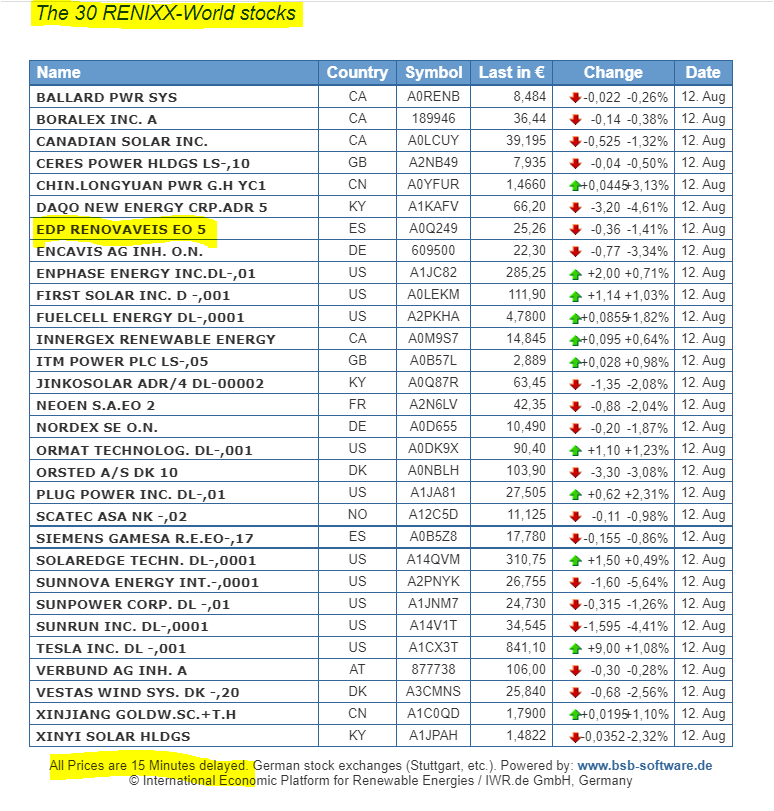The width and height of the screenshot is (774, 811).
Task: Select ORSTED A/S DK 10 name
Action: point(107,472)
